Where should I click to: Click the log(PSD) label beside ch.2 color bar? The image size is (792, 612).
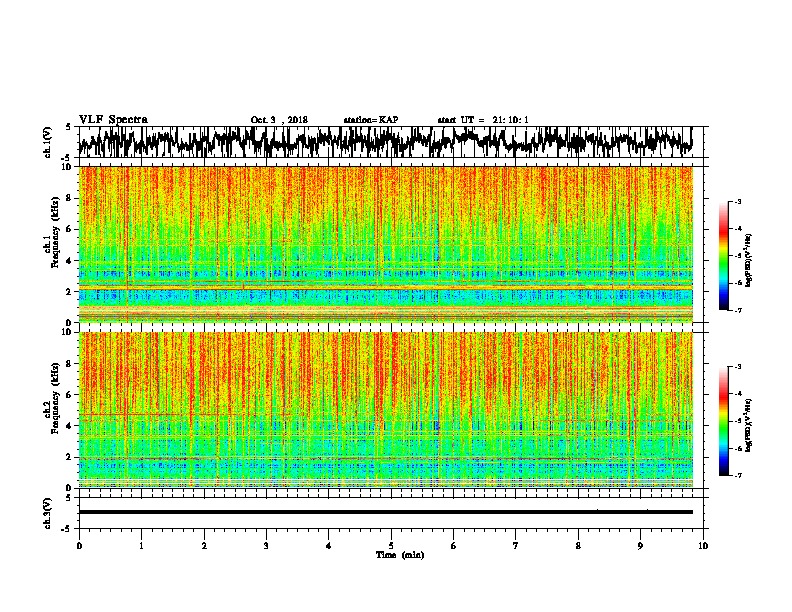click(x=749, y=425)
